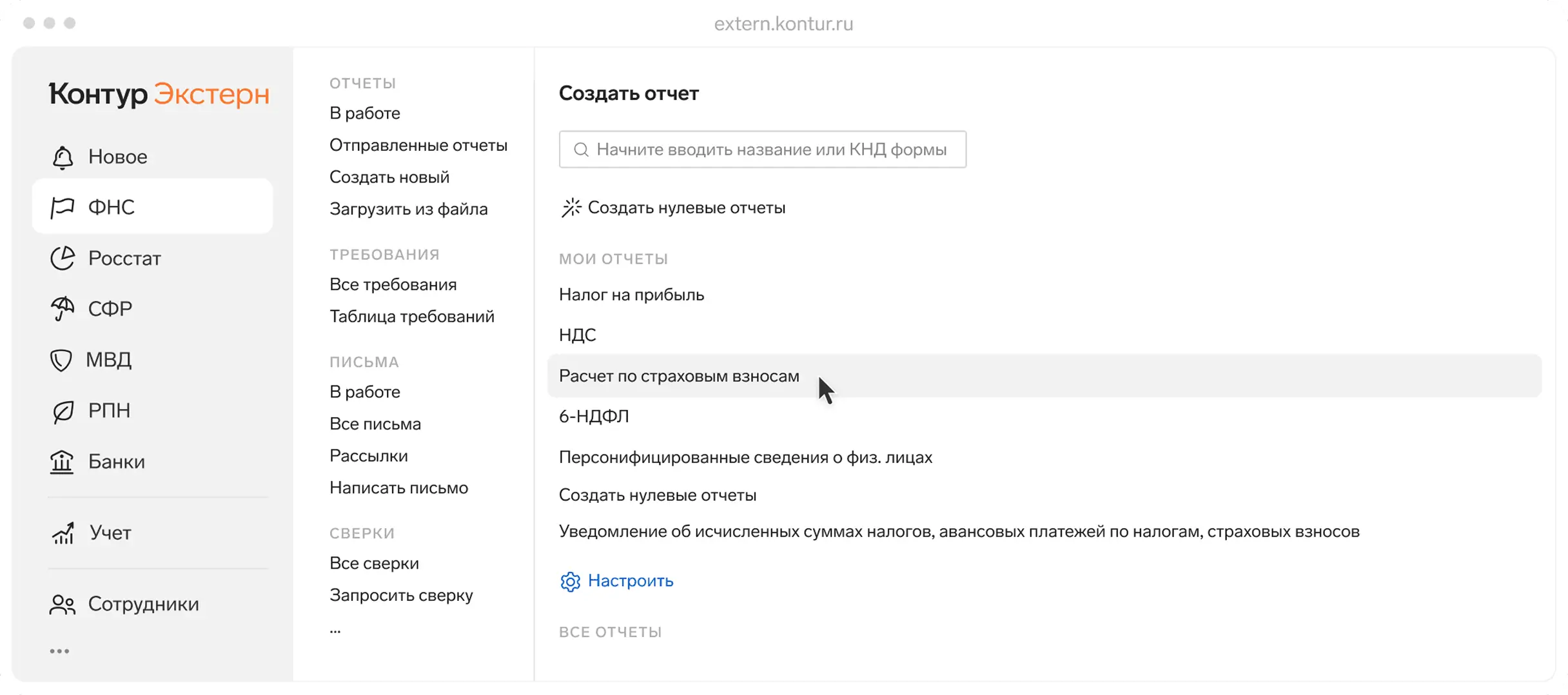Click the sparkle icon for zero reports
The image size is (1568, 695).
[x=571, y=208]
